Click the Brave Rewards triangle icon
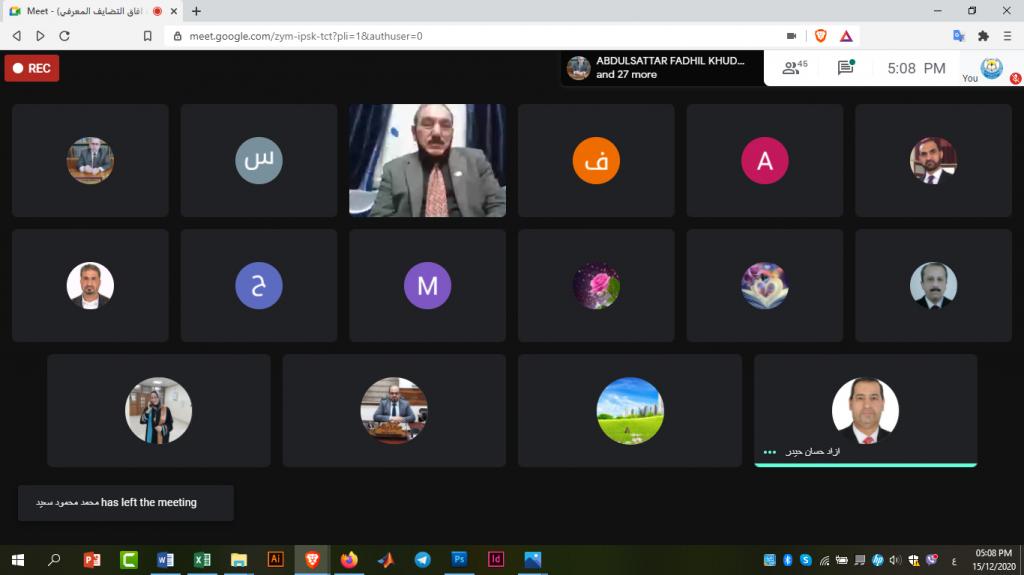Image resolution: width=1024 pixels, height=575 pixels. 846,36
